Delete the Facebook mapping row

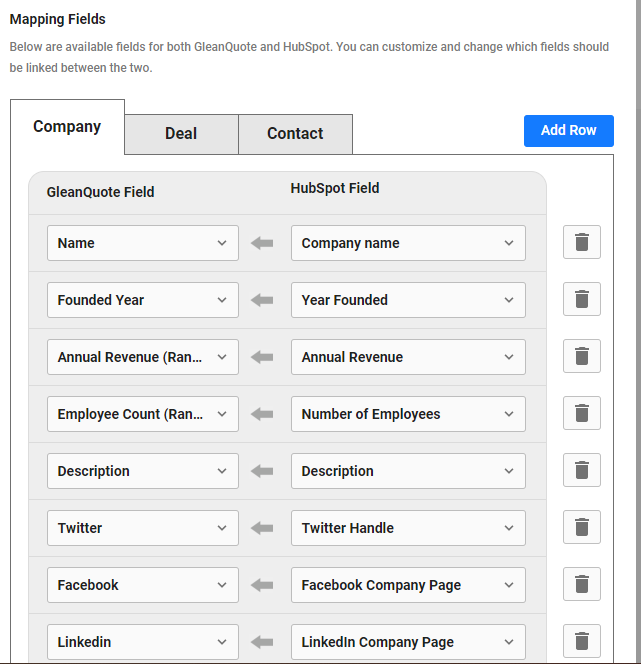[x=581, y=584]
